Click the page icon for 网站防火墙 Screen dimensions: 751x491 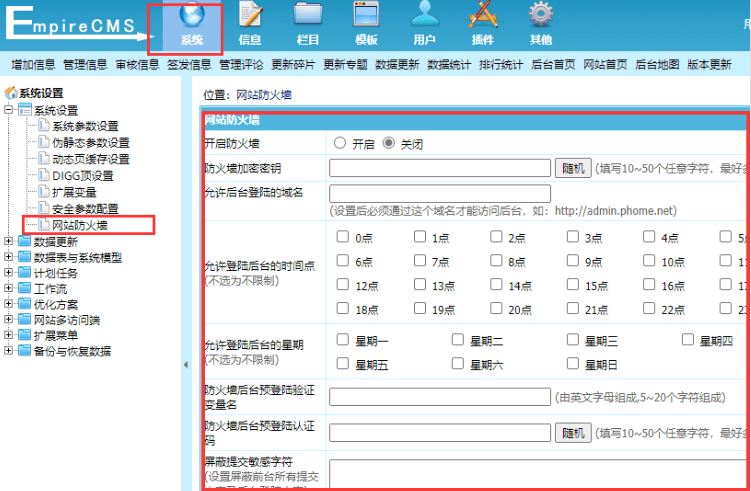[x=44, y=224]
